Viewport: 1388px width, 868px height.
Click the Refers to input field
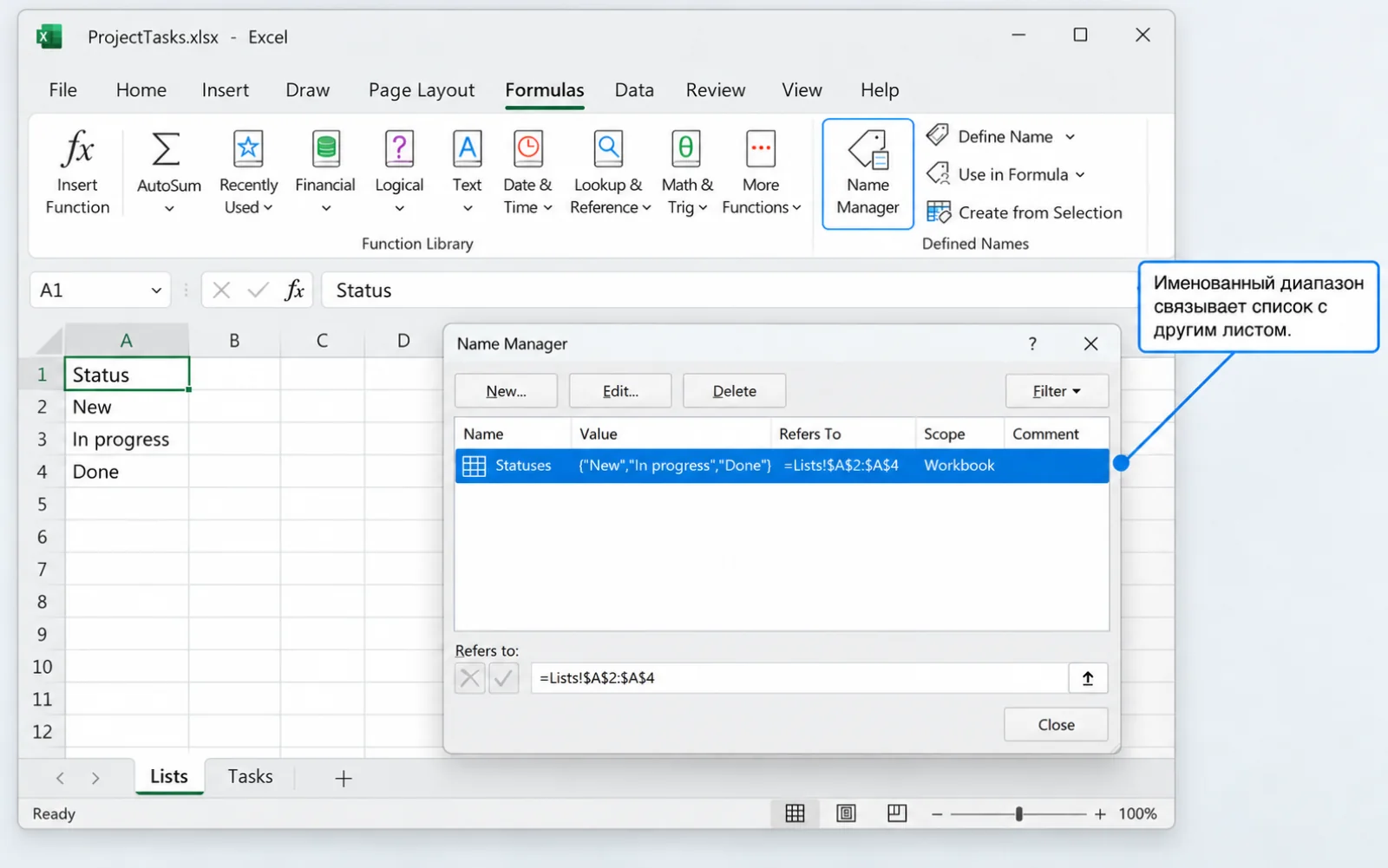click(800, 678)
